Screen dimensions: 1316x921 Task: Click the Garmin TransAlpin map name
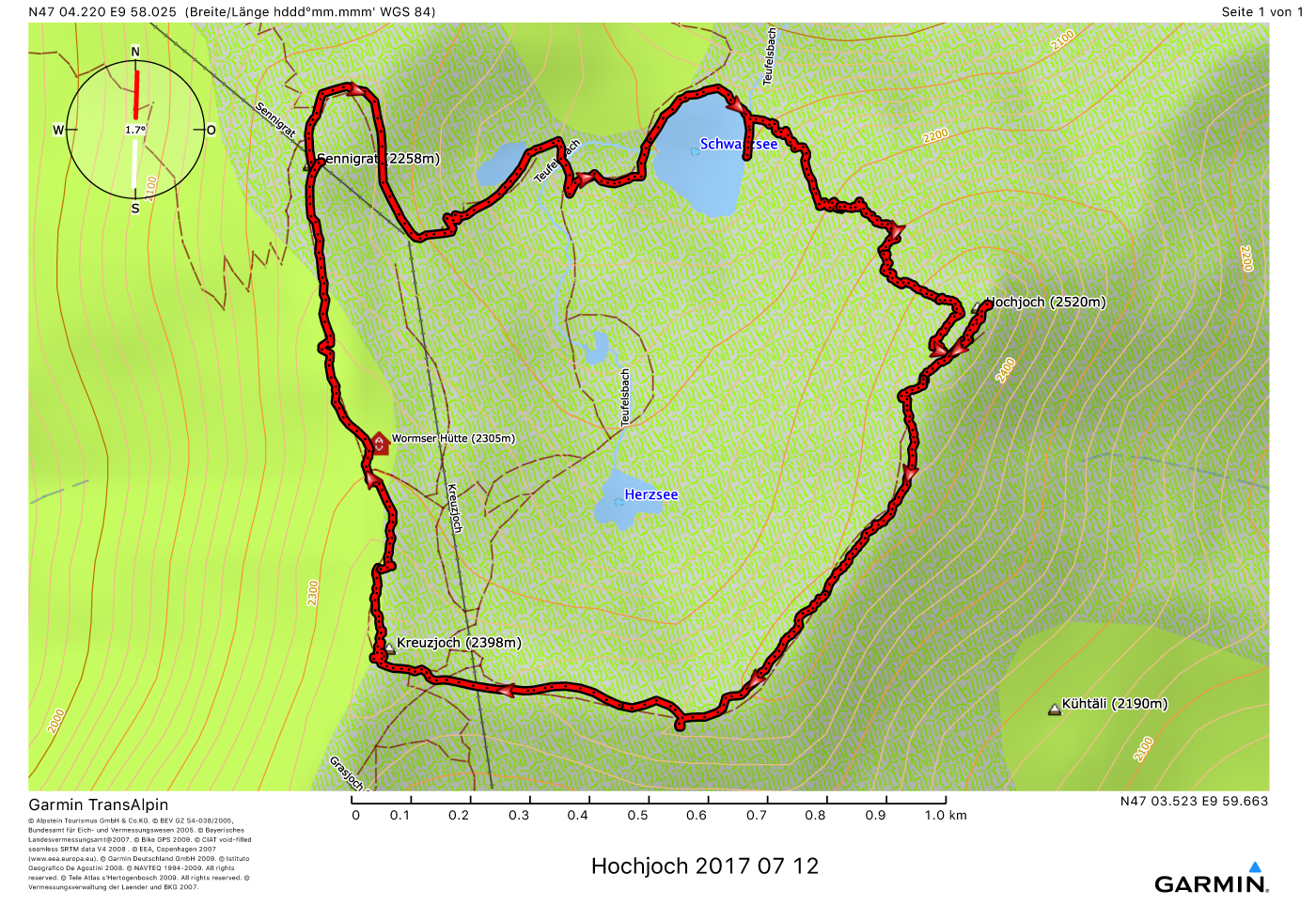[x=98, y=804]
